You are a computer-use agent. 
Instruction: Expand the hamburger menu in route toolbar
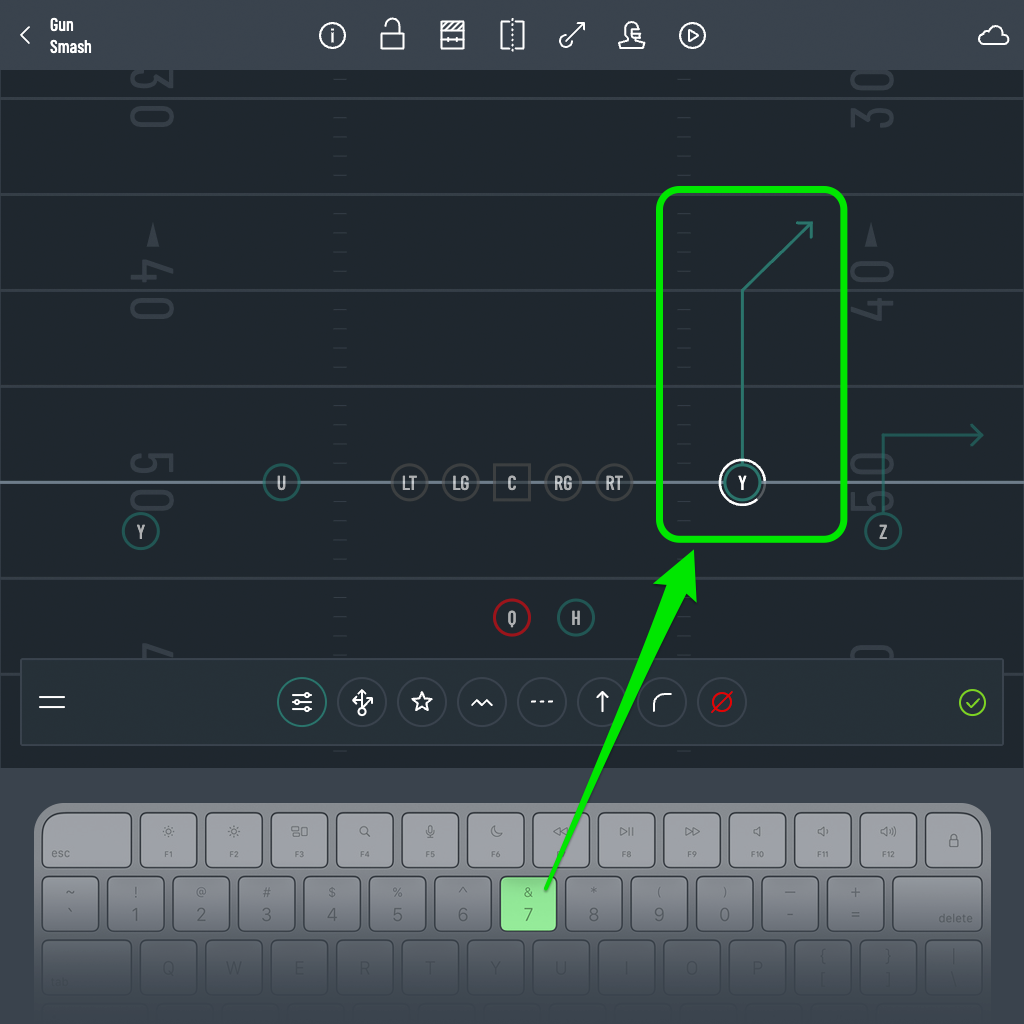[x=52, y=702]
